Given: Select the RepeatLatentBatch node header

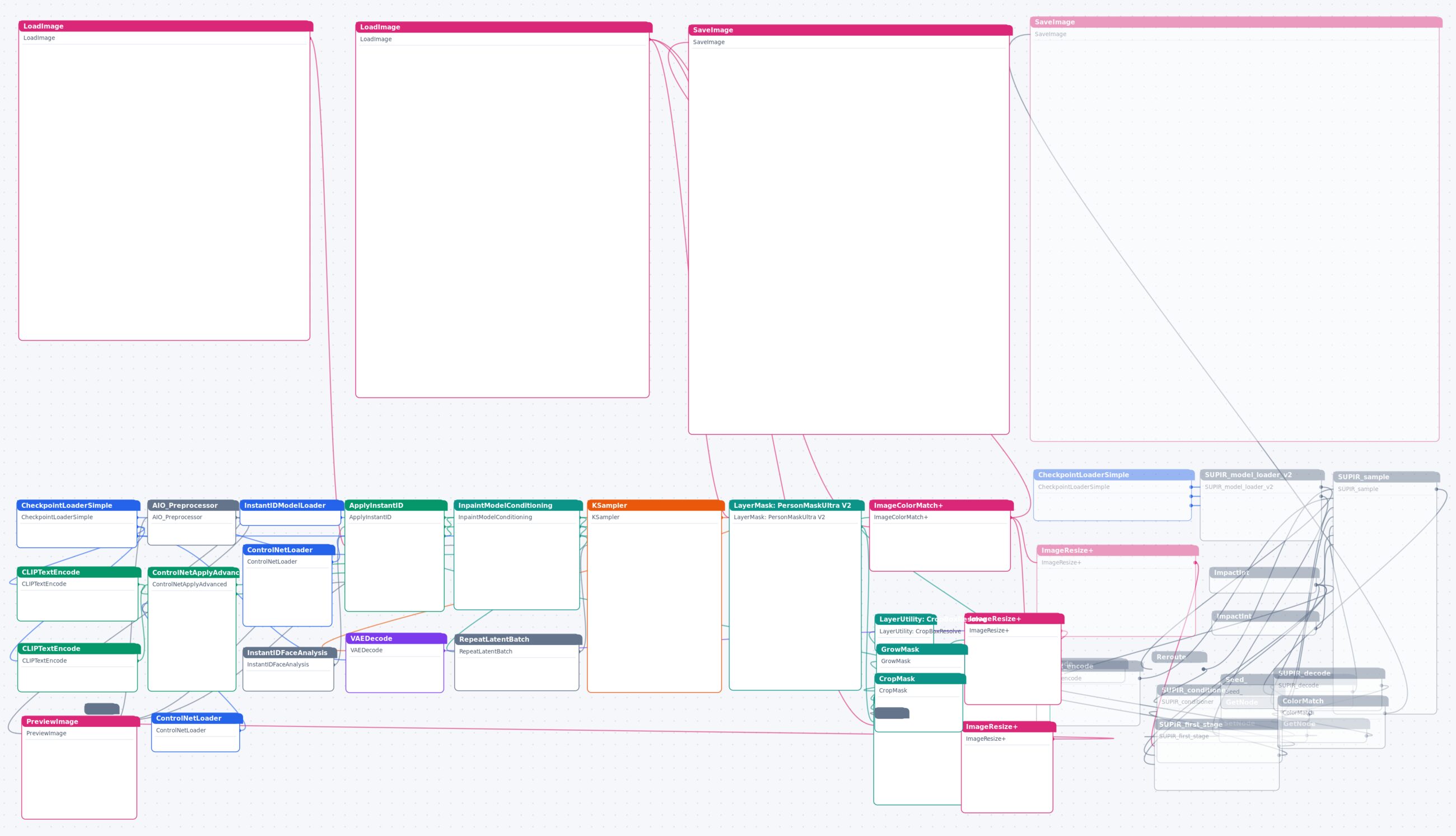Looking at the screenshot, I should [x=517, y=639].
